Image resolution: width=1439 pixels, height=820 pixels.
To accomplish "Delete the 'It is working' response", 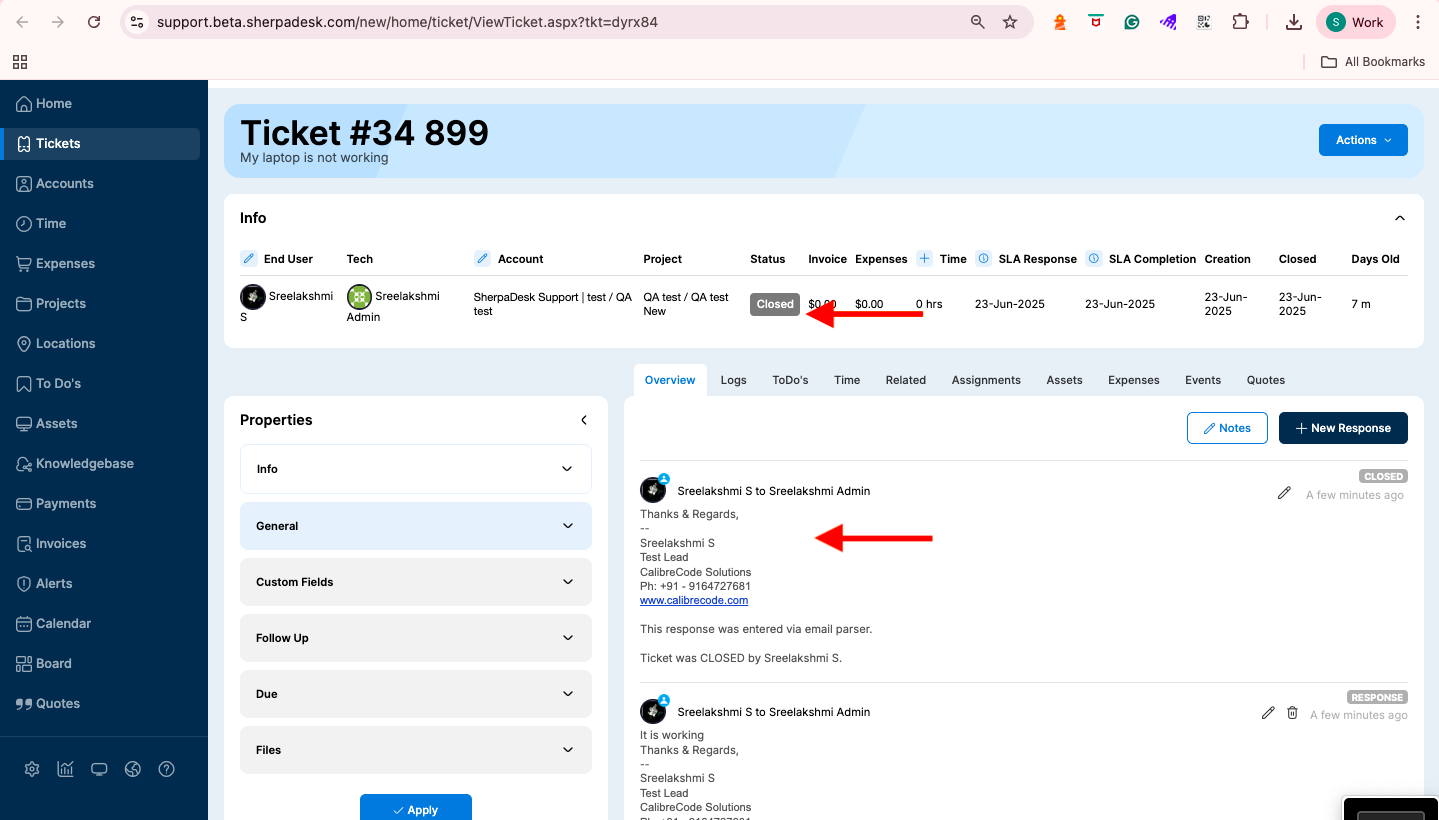I will 1292,713.
